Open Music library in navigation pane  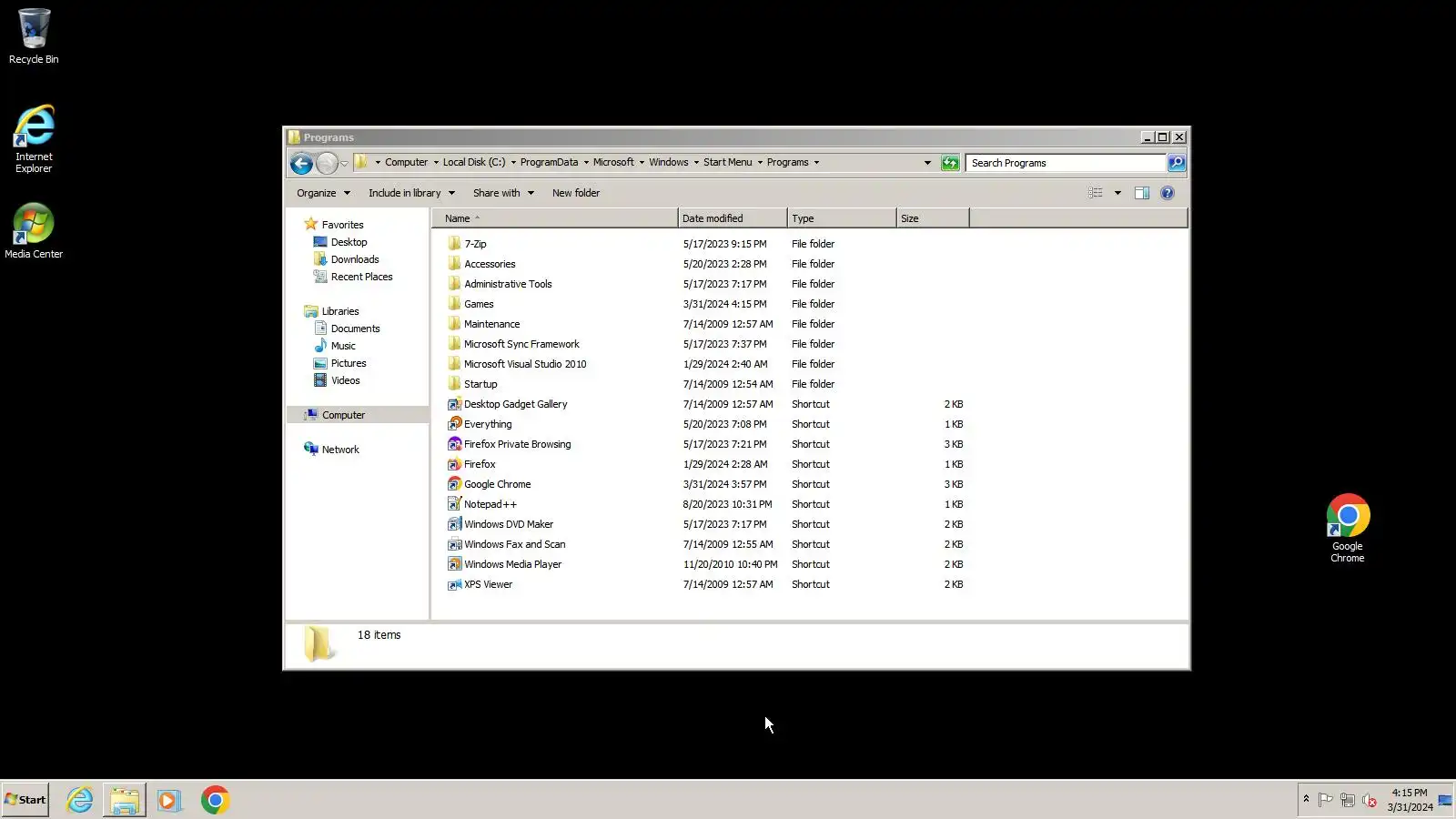pyautogui.click(x=343, y=346)
